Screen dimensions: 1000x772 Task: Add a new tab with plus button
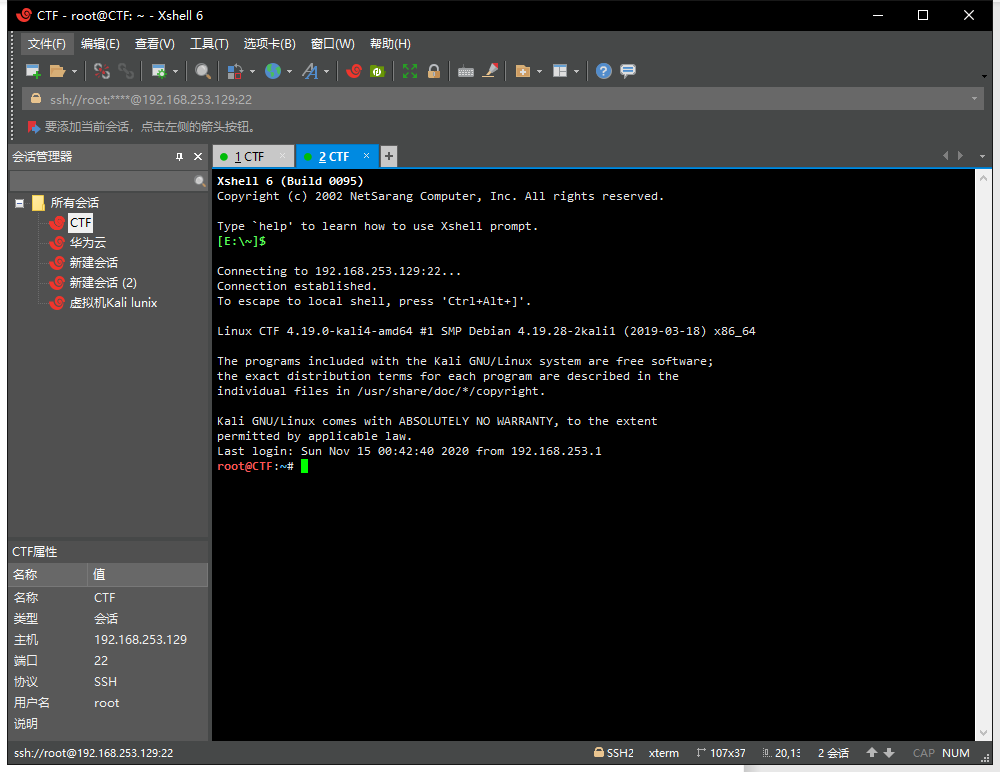[389, 156]
